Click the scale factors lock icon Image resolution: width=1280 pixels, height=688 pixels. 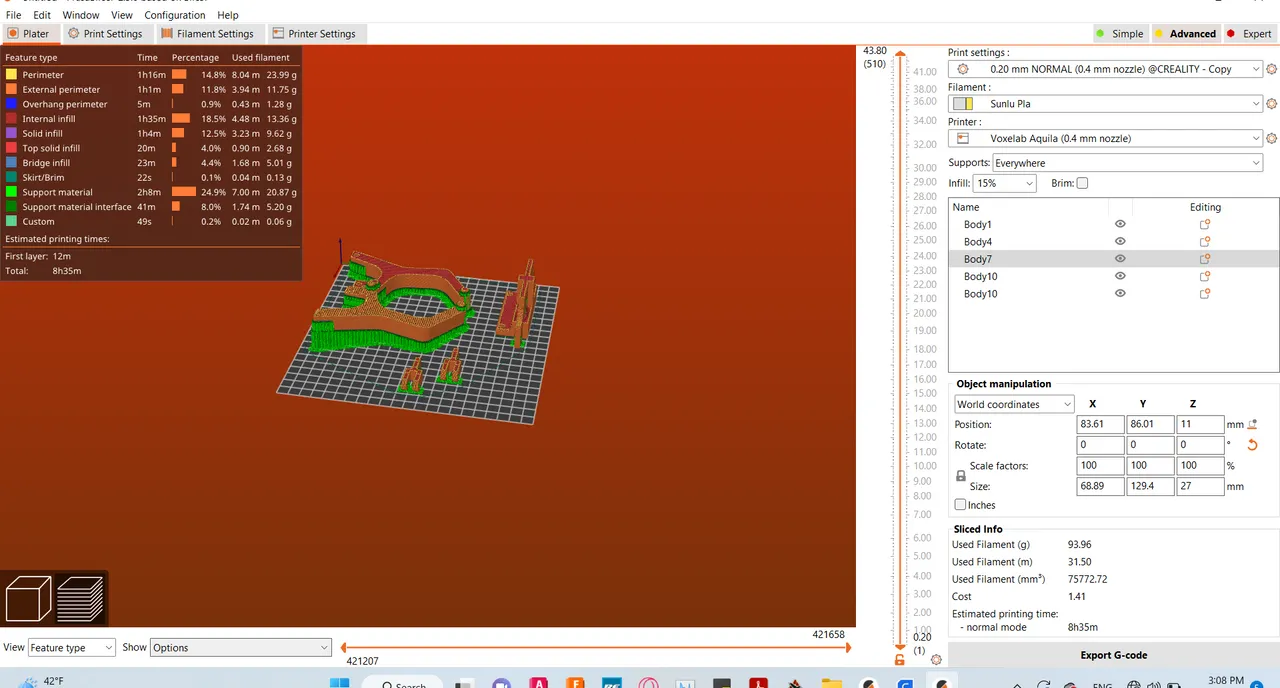(961, 476)
